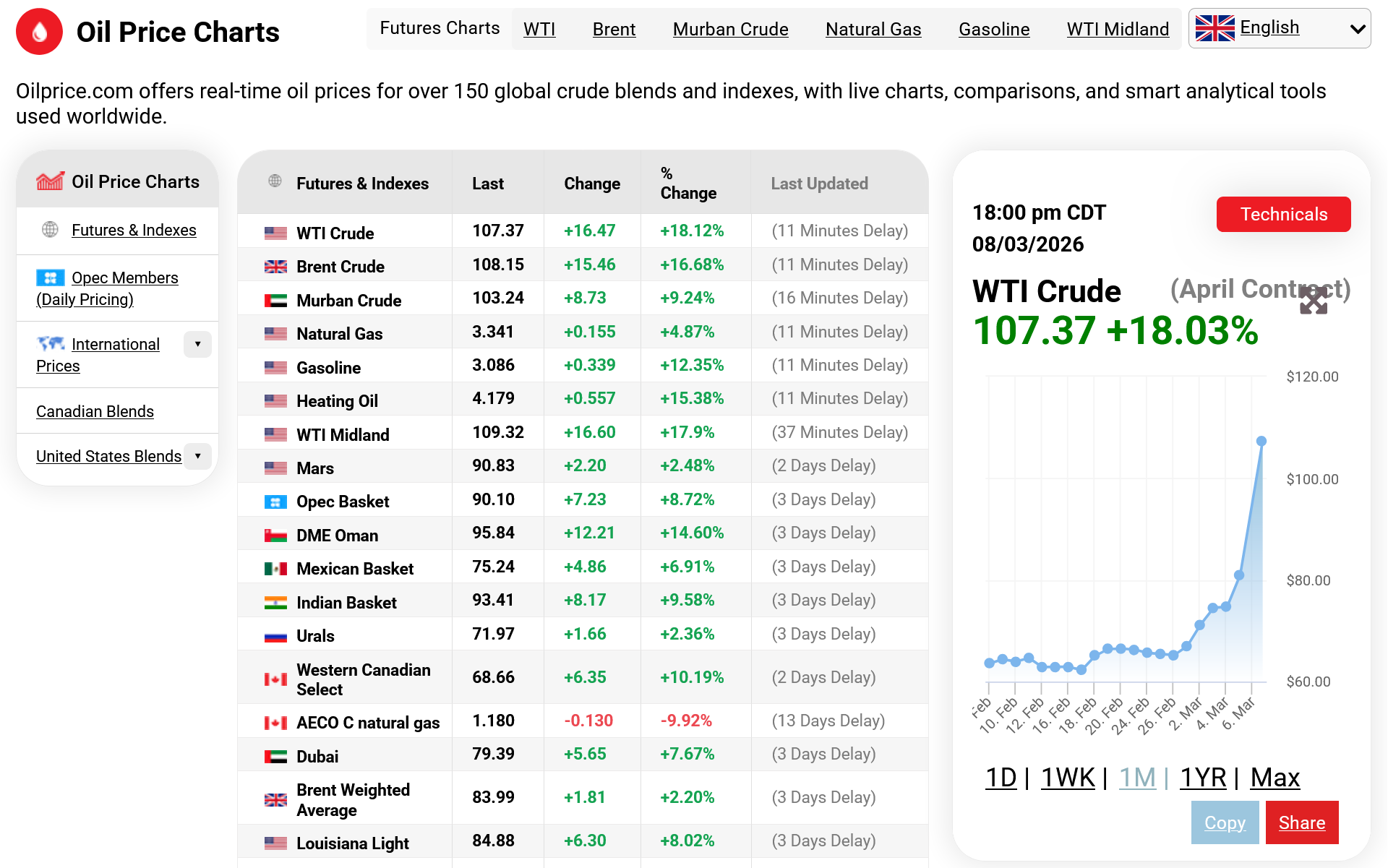Open the Natural Gas navigation tab
Image resolution: width=1388 pixels, height=868 pixels.
[x=873, y=29]
